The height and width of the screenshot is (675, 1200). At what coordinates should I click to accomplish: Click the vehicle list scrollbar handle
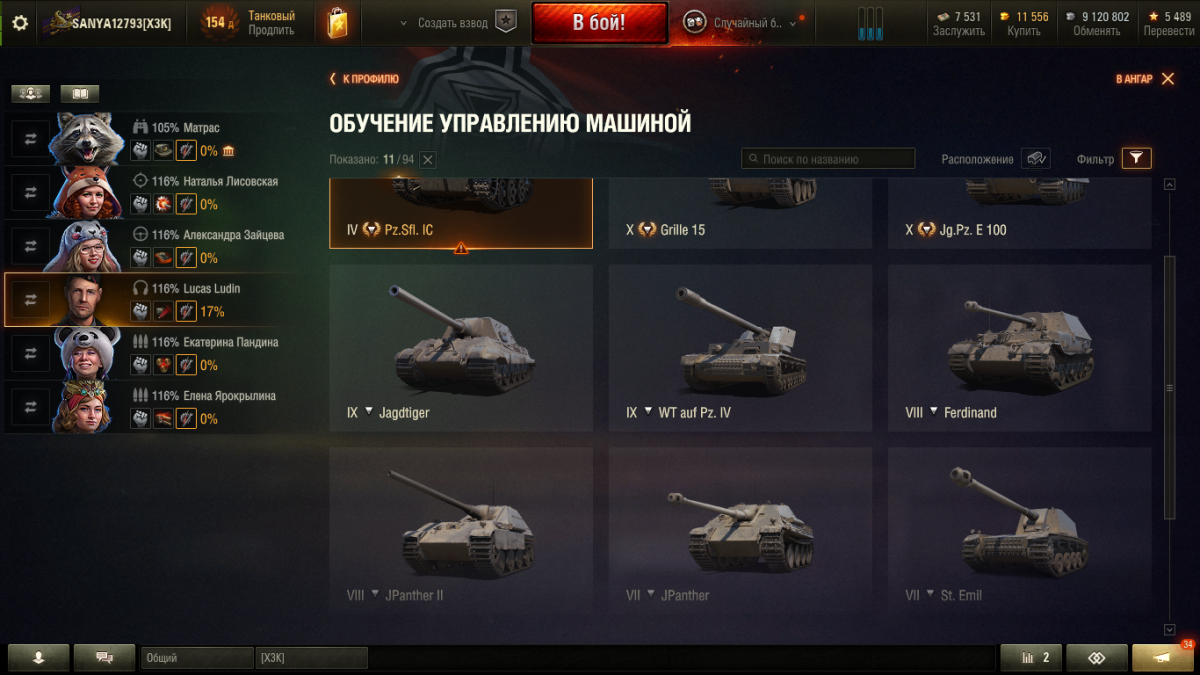[x=1170, y=388]
